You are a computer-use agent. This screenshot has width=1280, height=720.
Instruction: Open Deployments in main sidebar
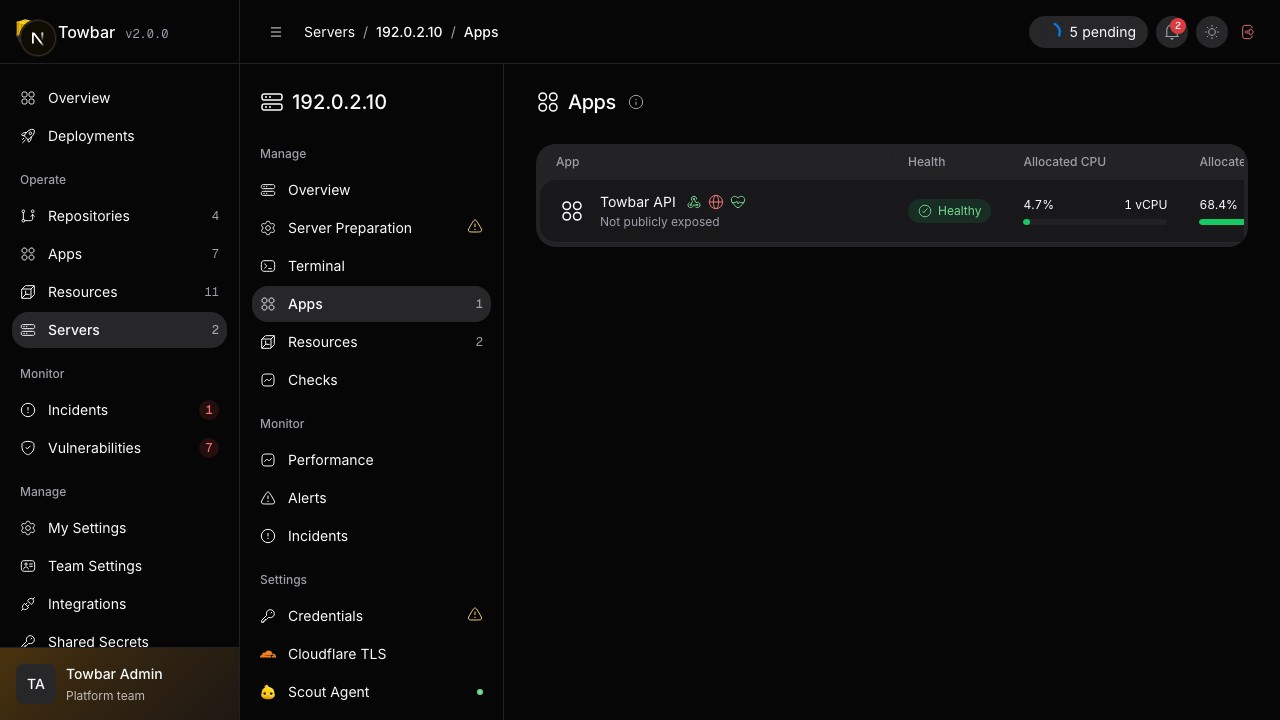119,136
